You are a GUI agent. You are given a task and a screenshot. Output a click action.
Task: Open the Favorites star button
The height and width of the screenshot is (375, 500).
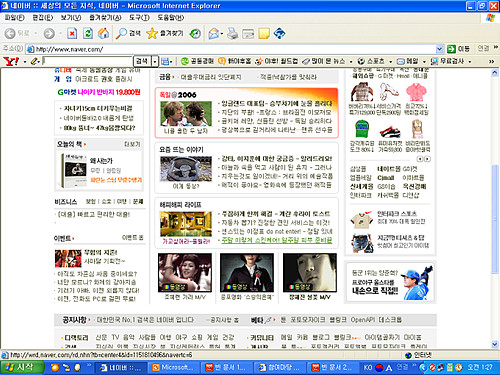pyautogui.click(x=165, y=33)
